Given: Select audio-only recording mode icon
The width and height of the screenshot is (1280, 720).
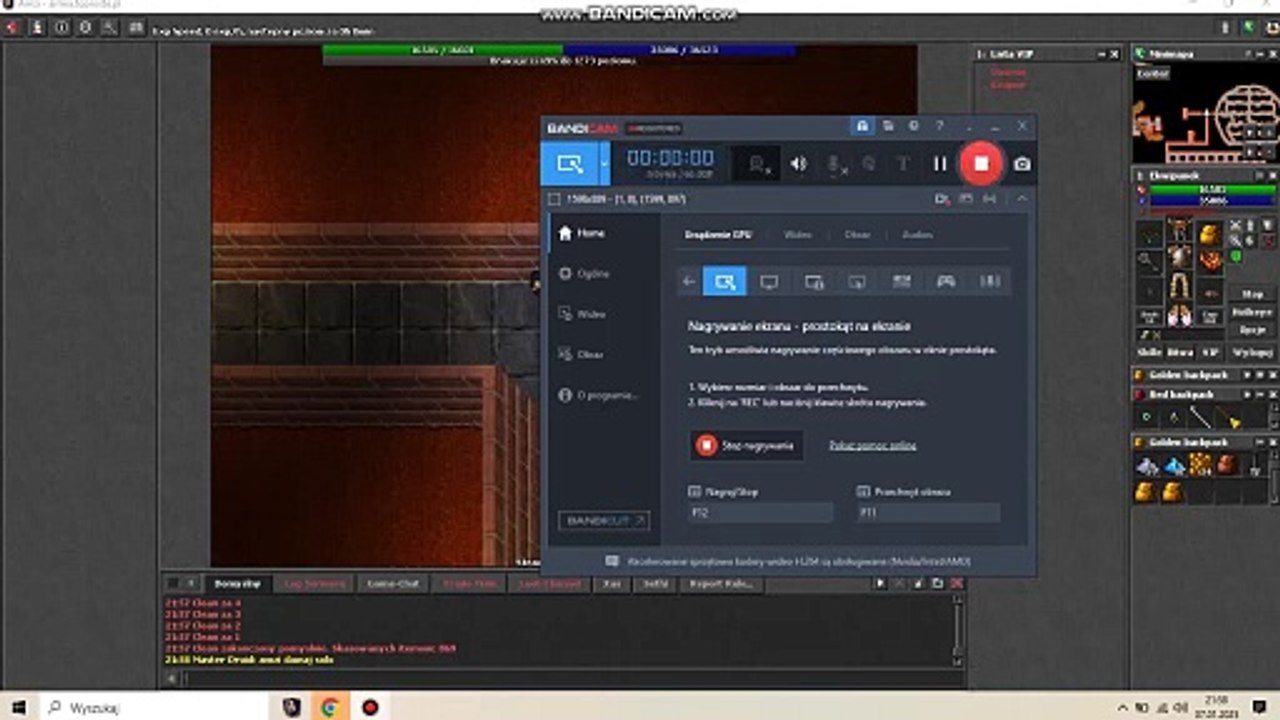Looking at the screenshot, I should pyautogui.click(x=990, y=282).
